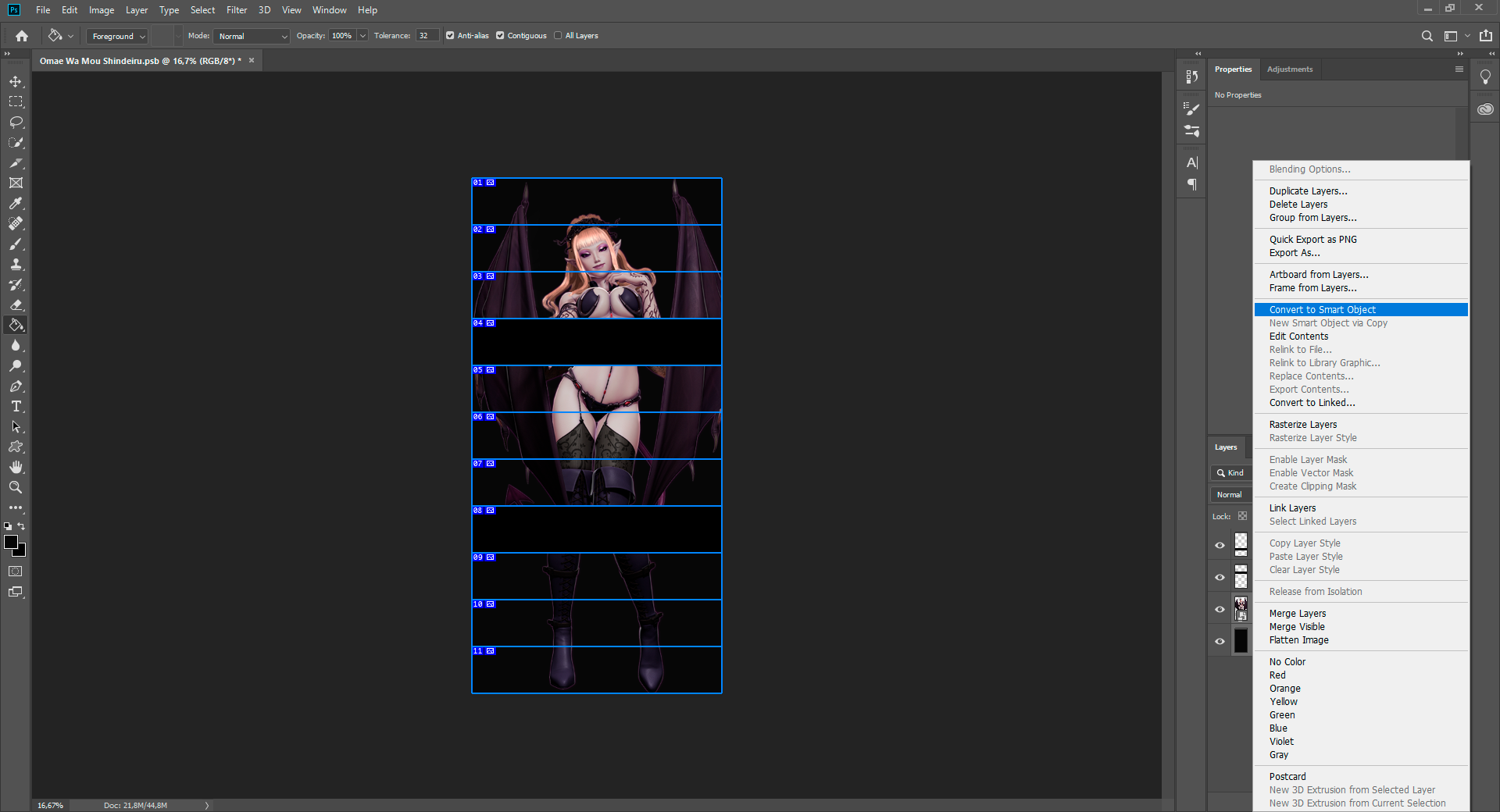Open the layer filter Kind dropdown
This screenshot has width=1500, height=812.
point(1231,472)
